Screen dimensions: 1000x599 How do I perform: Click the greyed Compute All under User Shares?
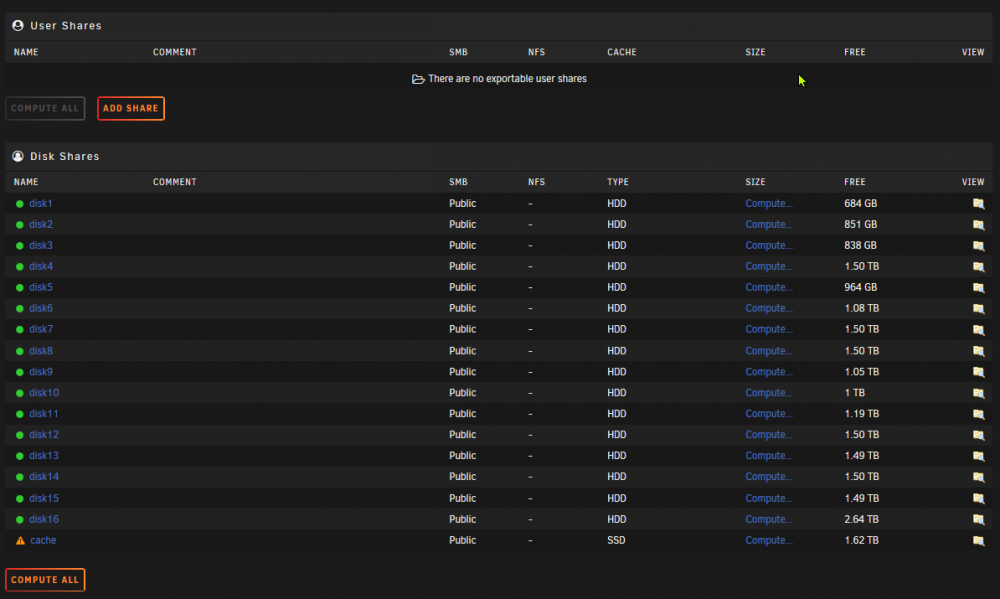[x=45, y=108]
